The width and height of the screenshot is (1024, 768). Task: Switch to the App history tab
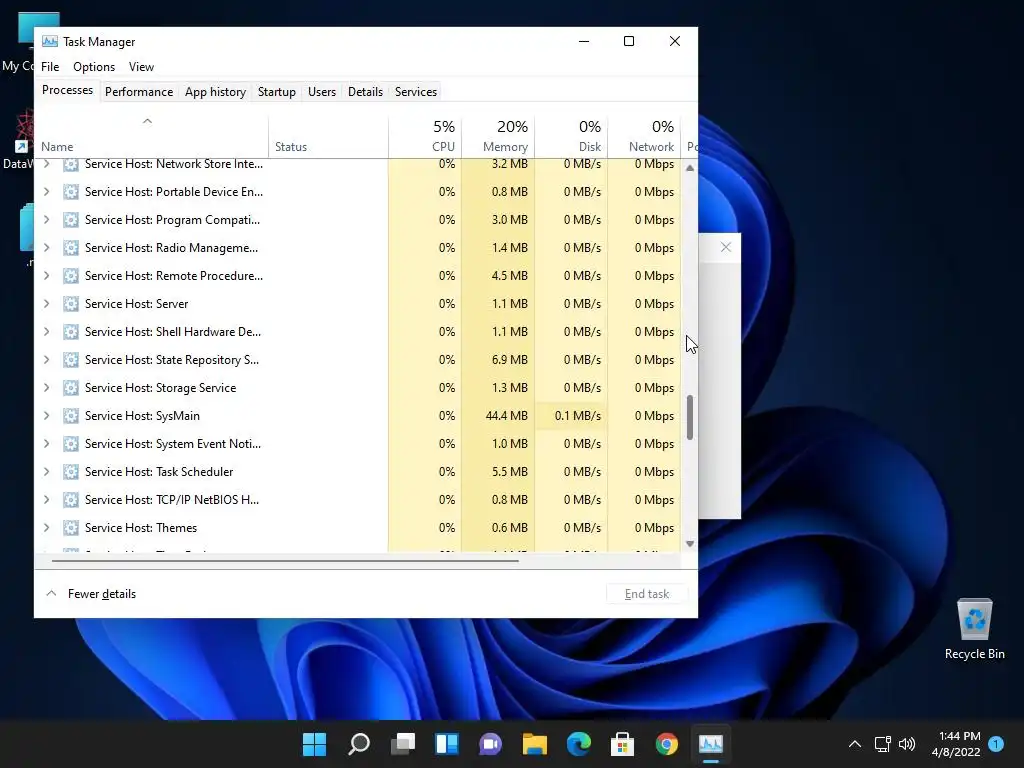point(216,92)
